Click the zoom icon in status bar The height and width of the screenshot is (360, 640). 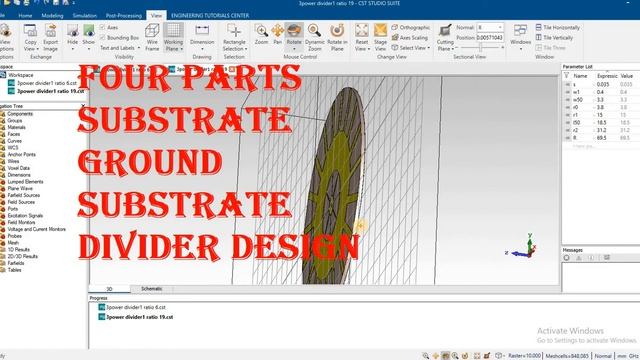[426, 356]
